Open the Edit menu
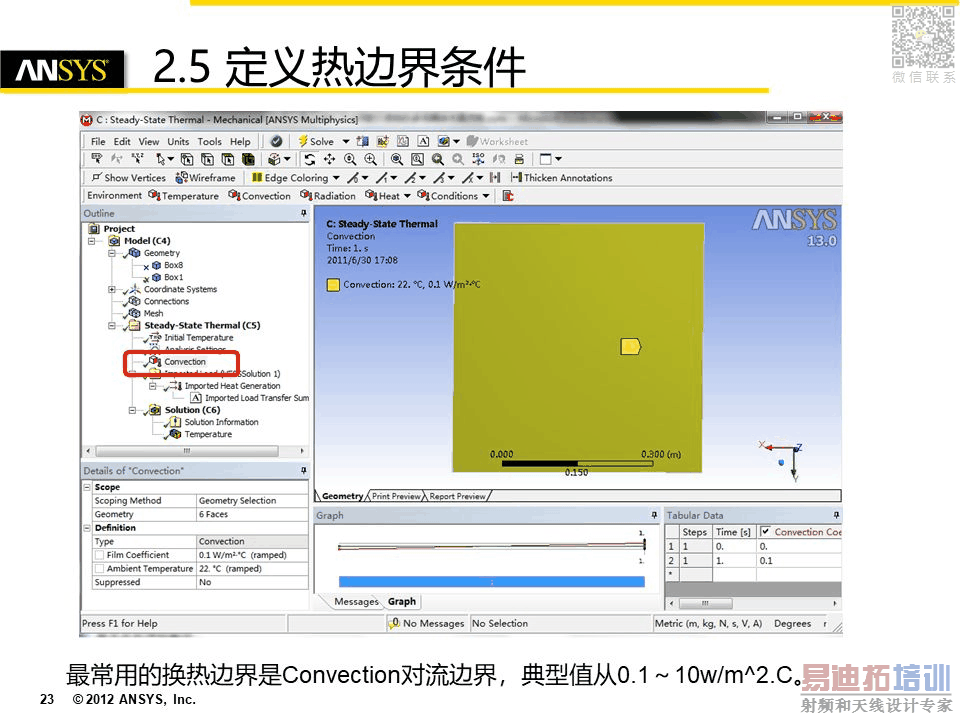 point(122,141)
